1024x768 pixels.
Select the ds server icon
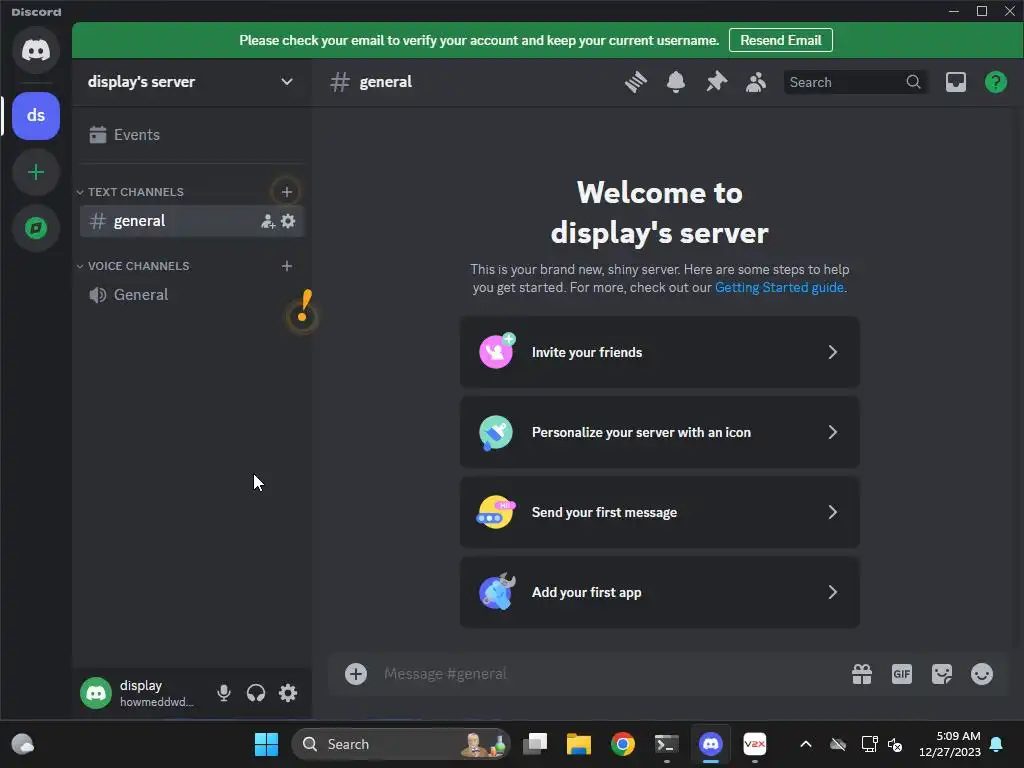[x=36, y=116]
